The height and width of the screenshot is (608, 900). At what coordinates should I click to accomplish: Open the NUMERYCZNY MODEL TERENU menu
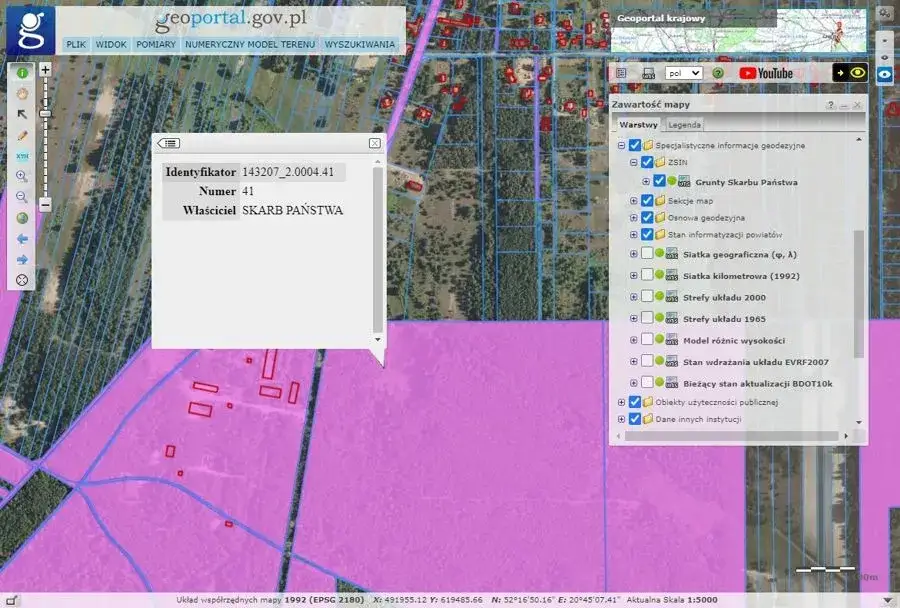click(250, 44)
